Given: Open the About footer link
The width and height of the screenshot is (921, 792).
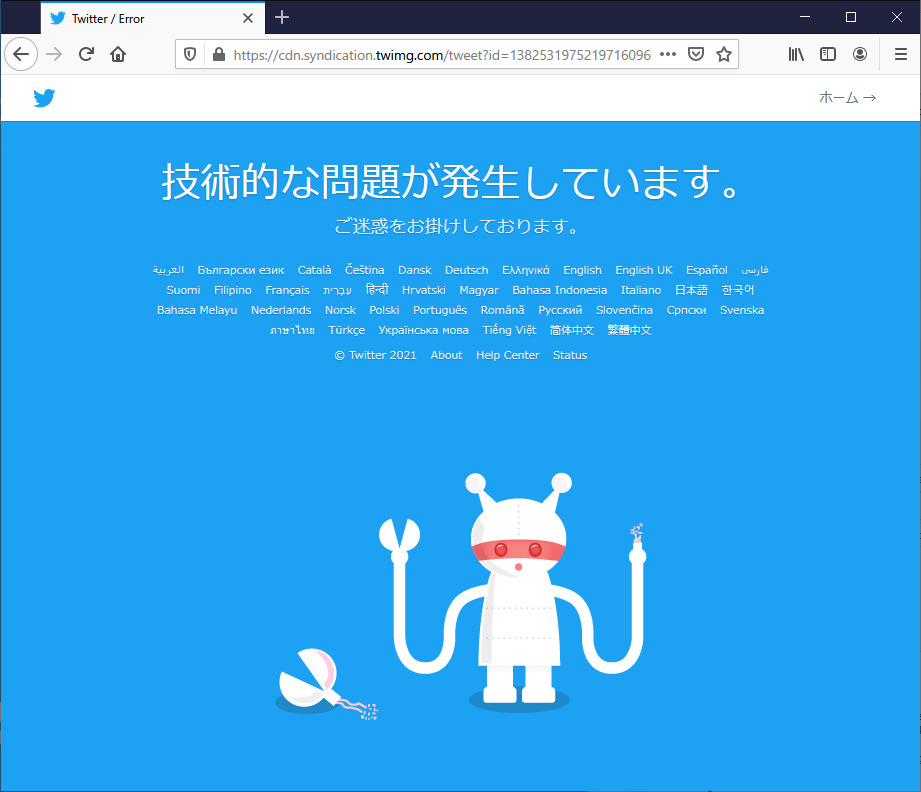Looking at the screenshot, I should [446, 355].
